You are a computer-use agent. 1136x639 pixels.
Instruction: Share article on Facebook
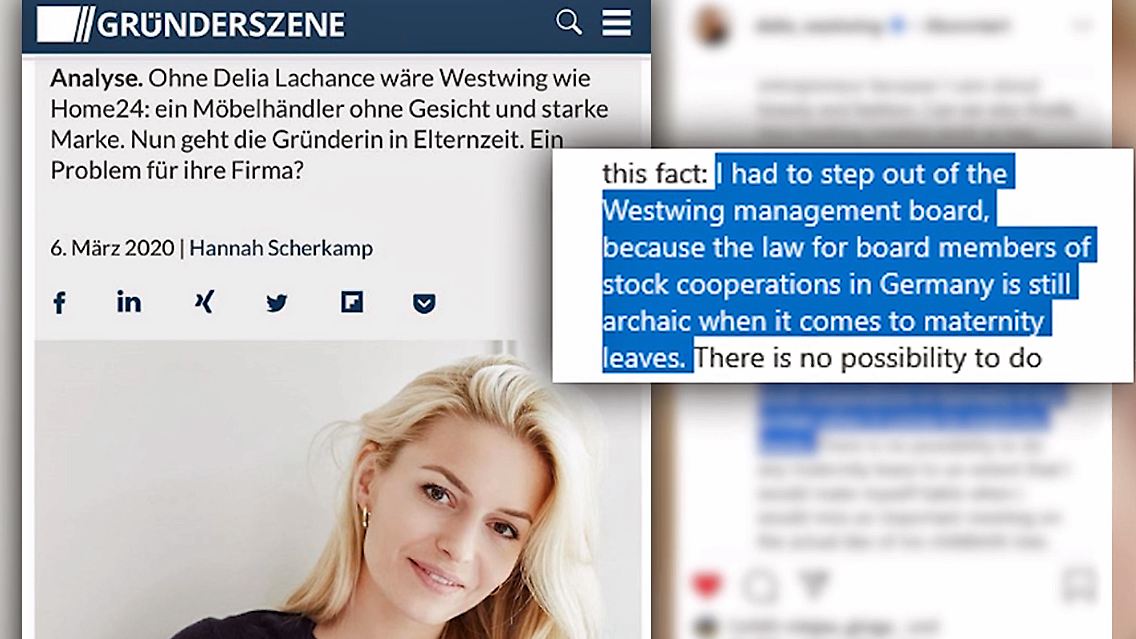(60, 302)
